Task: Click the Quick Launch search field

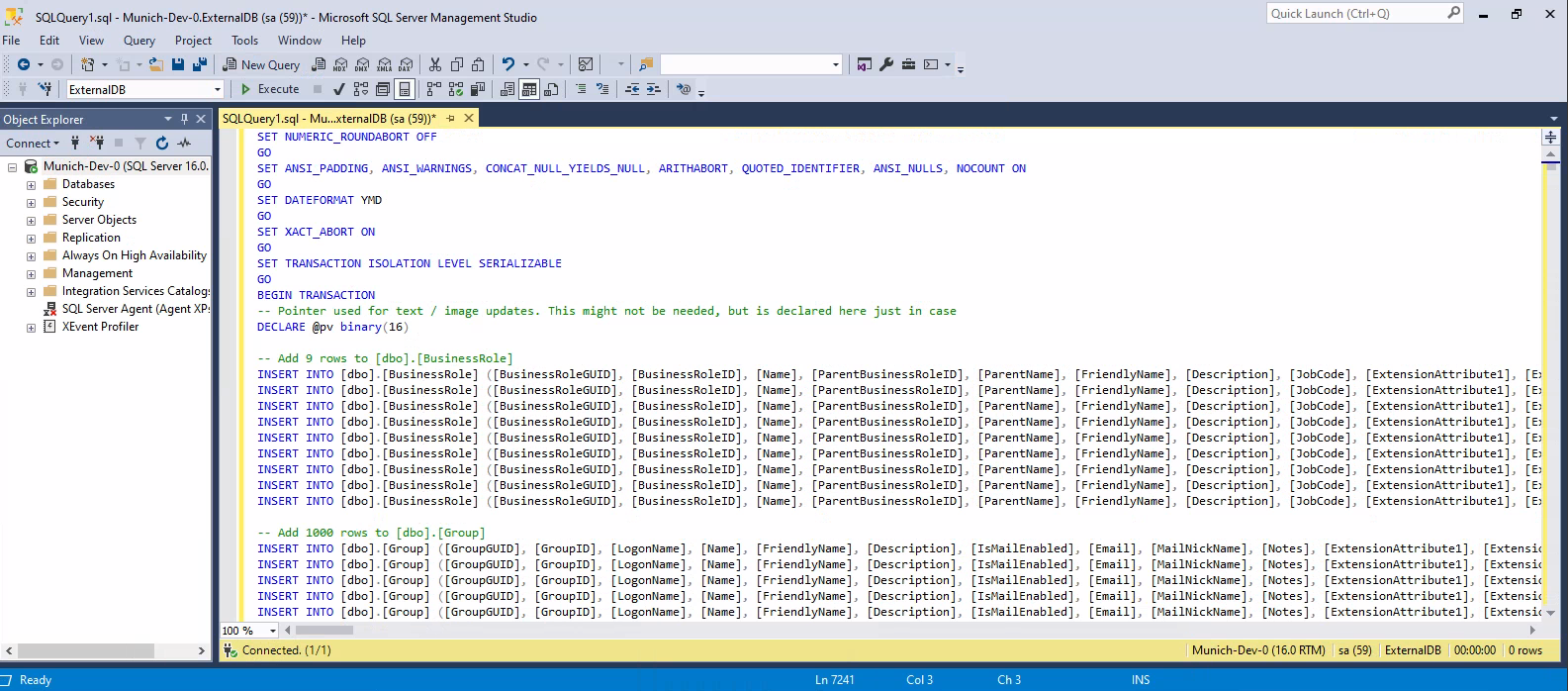Action: (x=1356, y=14)
